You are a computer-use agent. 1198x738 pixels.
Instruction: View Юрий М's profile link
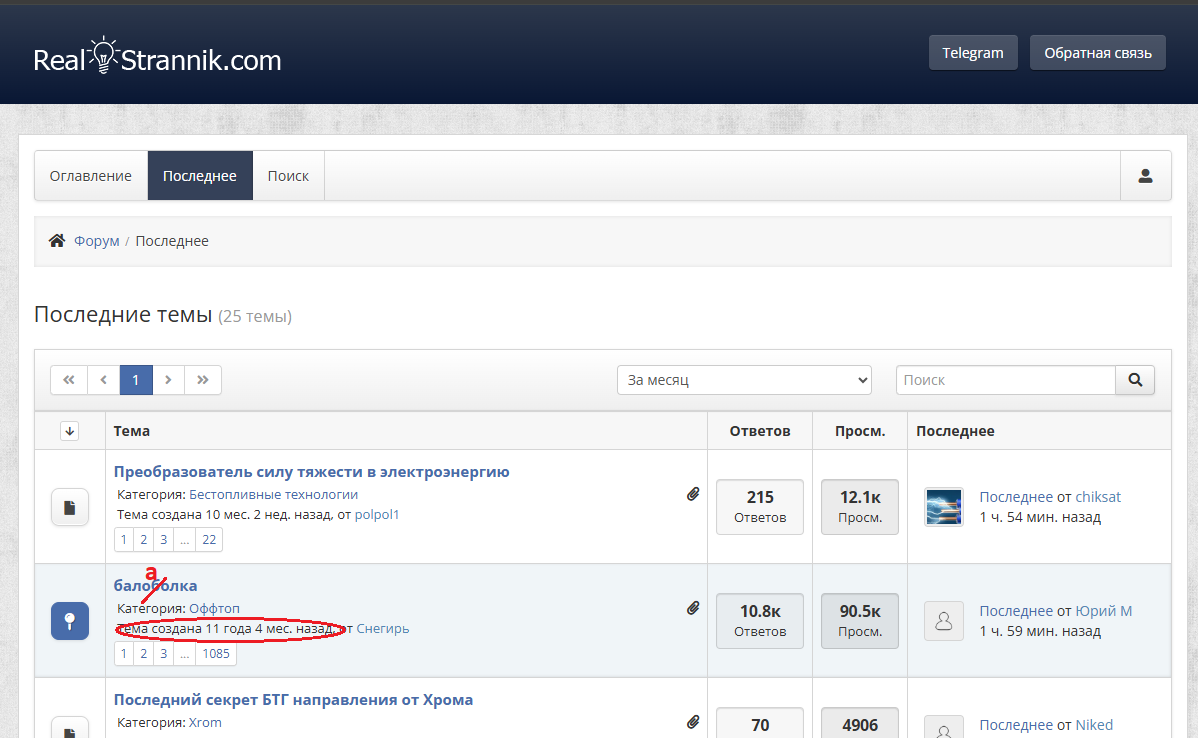tap(1104, 610)
